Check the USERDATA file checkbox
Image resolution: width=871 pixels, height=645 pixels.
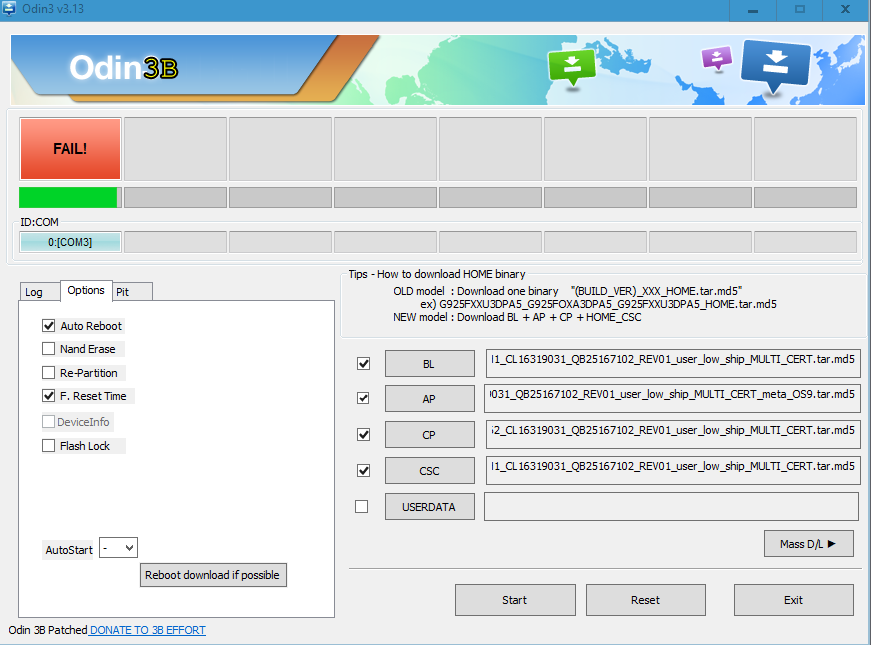pyautogui.click(x=363, y=506)
